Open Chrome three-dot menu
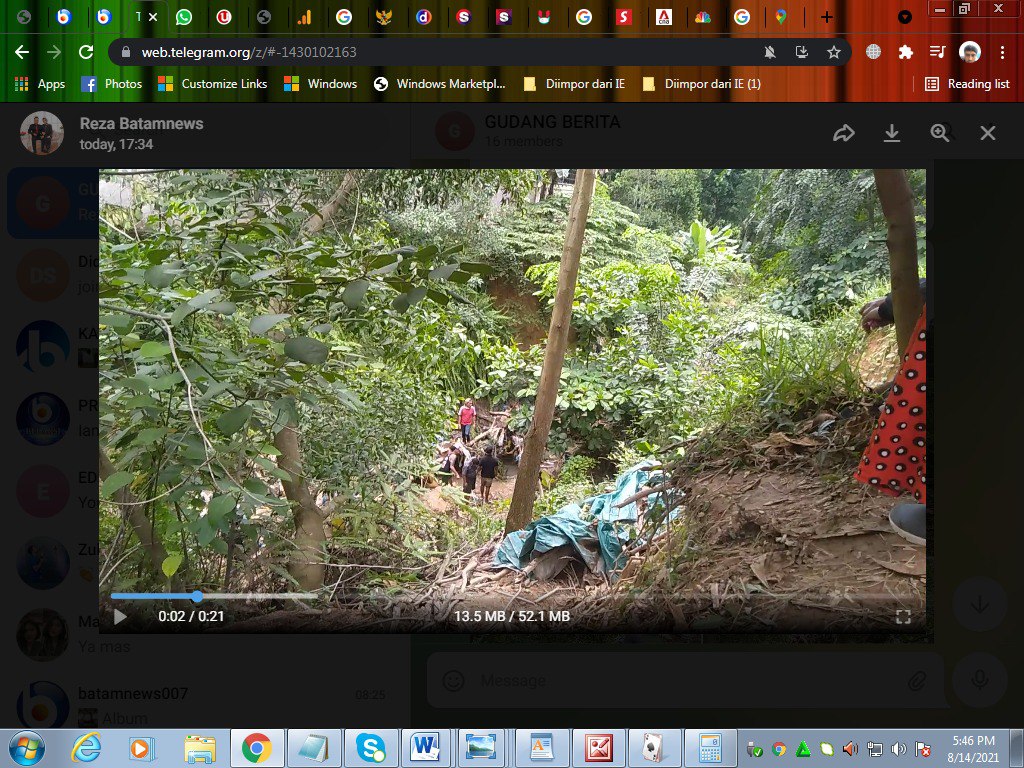Screen dimensions: 1024x768 [1002, 52]
